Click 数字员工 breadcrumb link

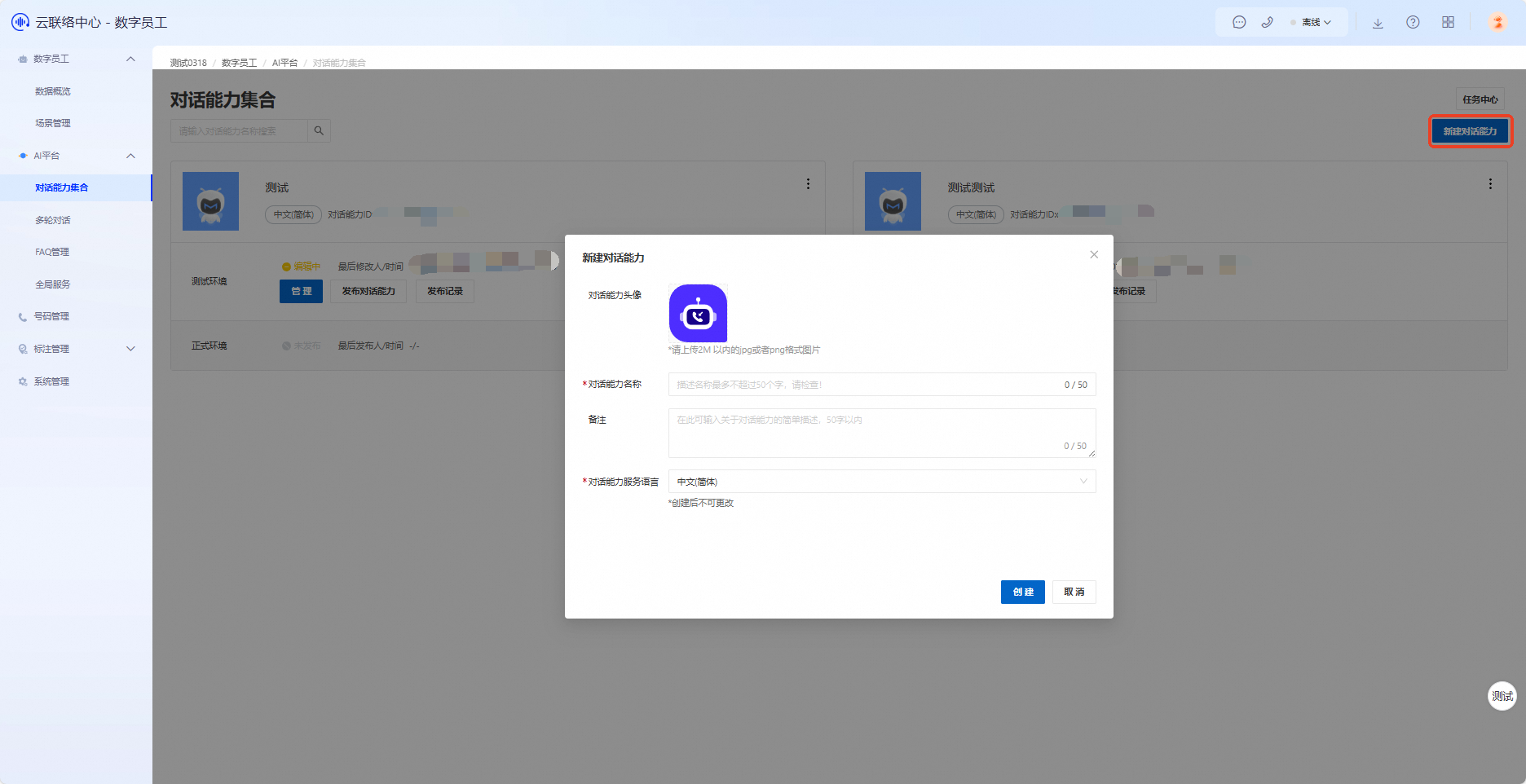(239, 63)
